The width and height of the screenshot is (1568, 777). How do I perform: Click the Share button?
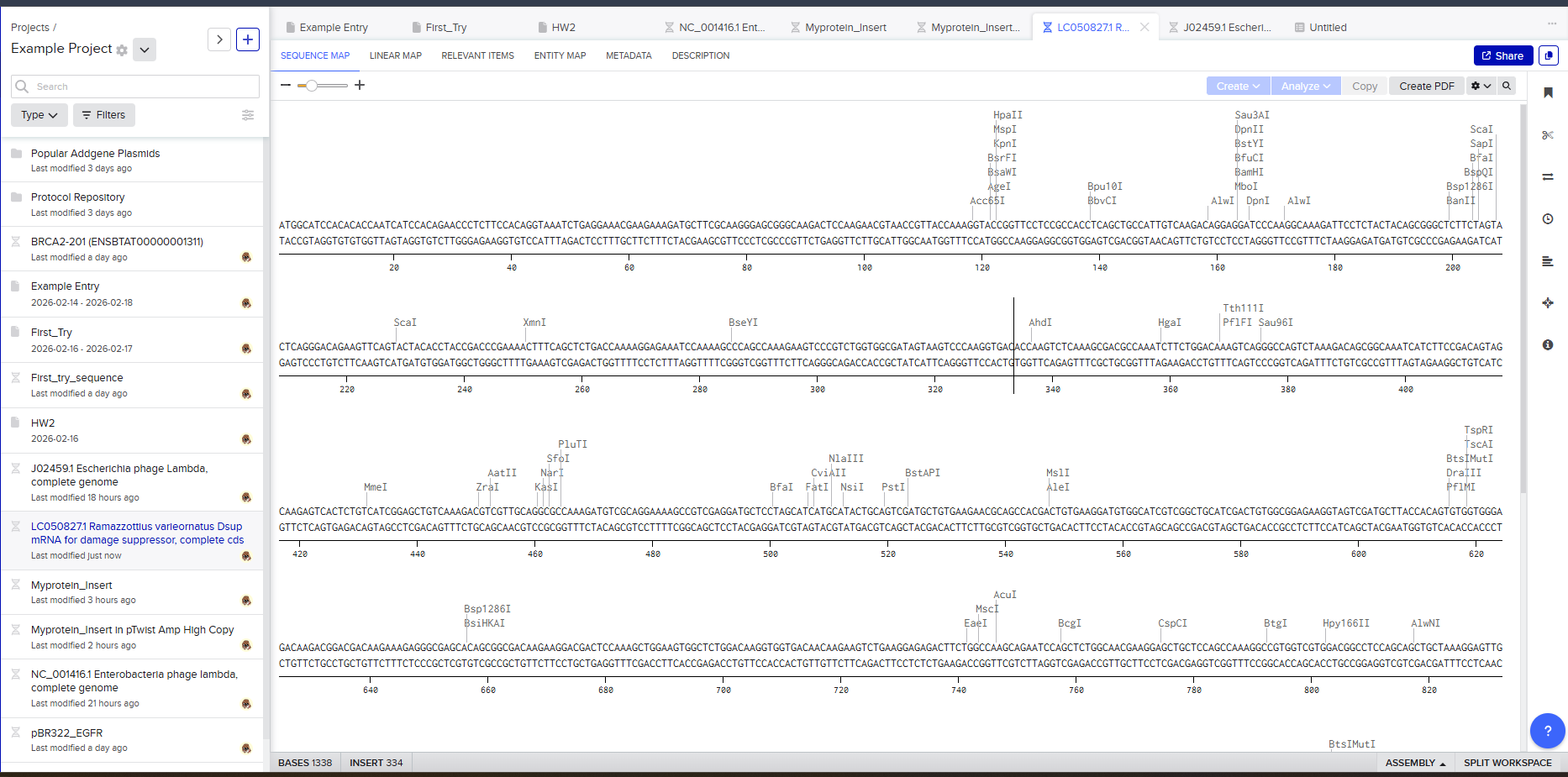coord(1502,55)
